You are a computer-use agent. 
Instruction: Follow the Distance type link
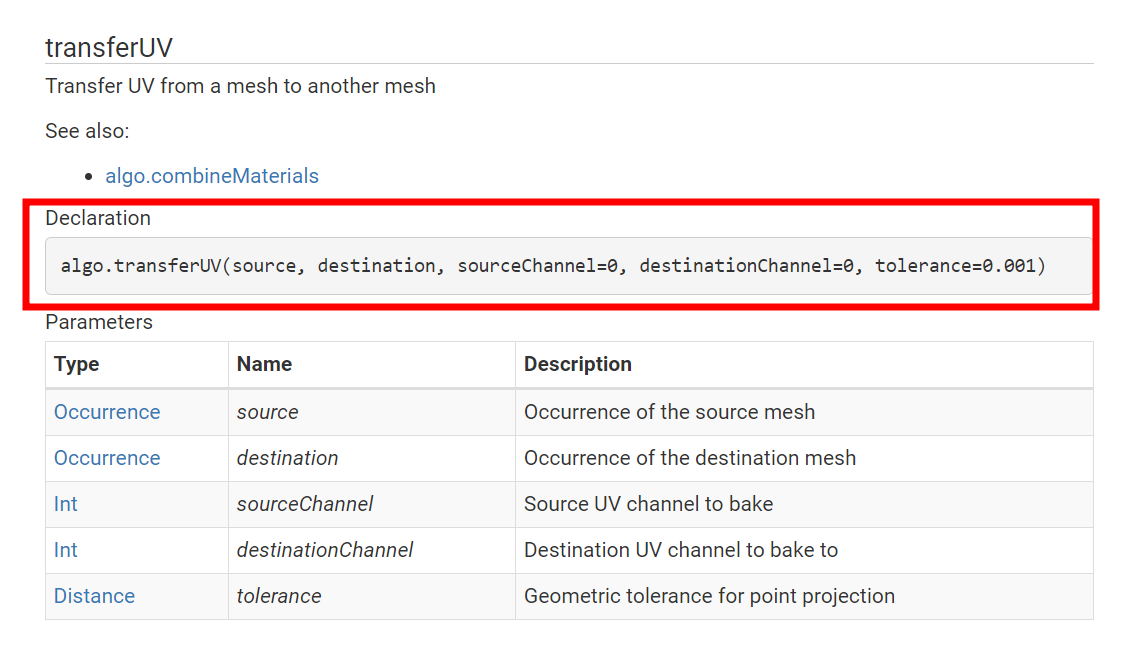94,596
